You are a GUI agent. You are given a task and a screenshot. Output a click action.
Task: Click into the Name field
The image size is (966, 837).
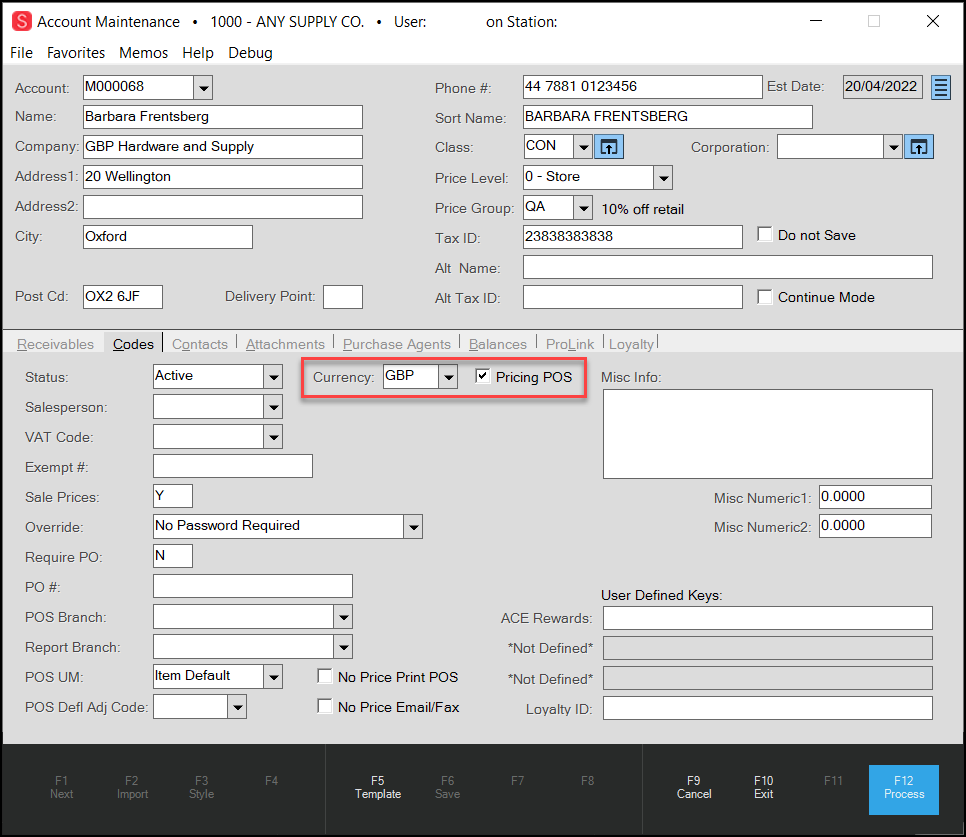[222, 117]
